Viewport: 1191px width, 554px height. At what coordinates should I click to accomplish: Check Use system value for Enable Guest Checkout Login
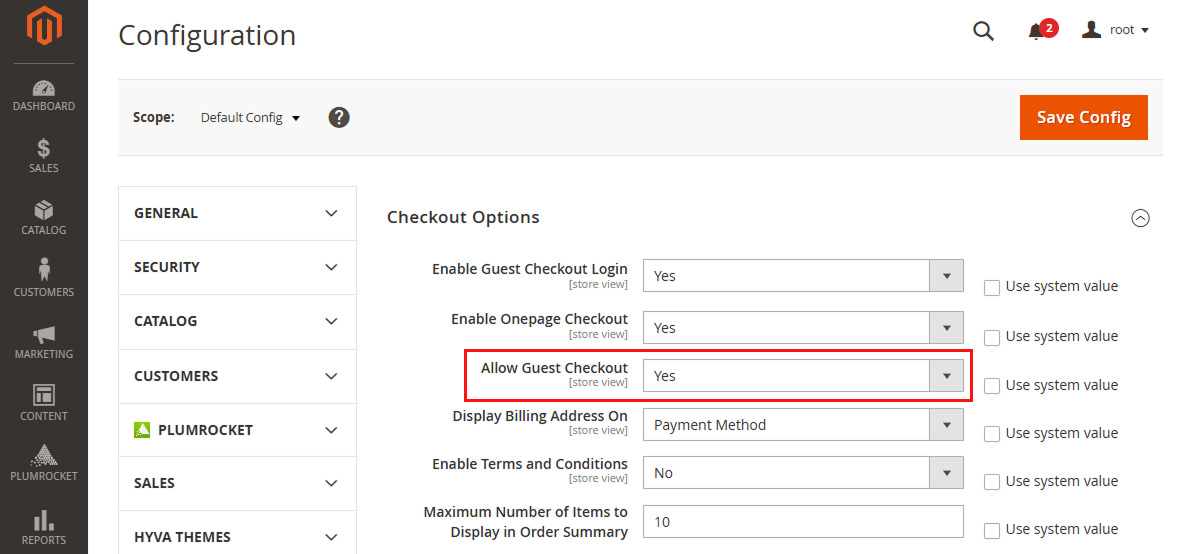(x=991, y=288)
